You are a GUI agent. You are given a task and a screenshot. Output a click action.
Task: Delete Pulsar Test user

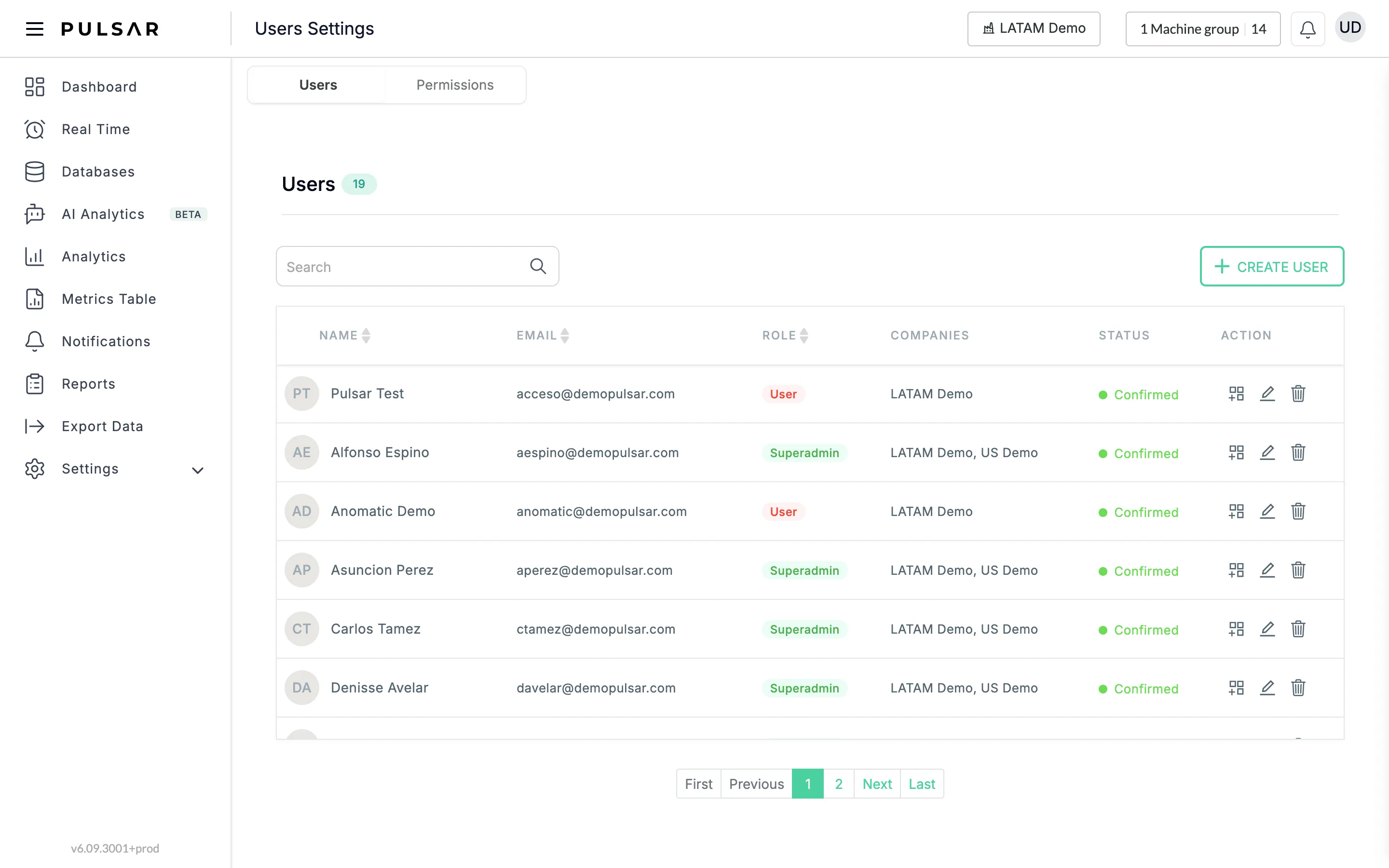pos(1298,394)
